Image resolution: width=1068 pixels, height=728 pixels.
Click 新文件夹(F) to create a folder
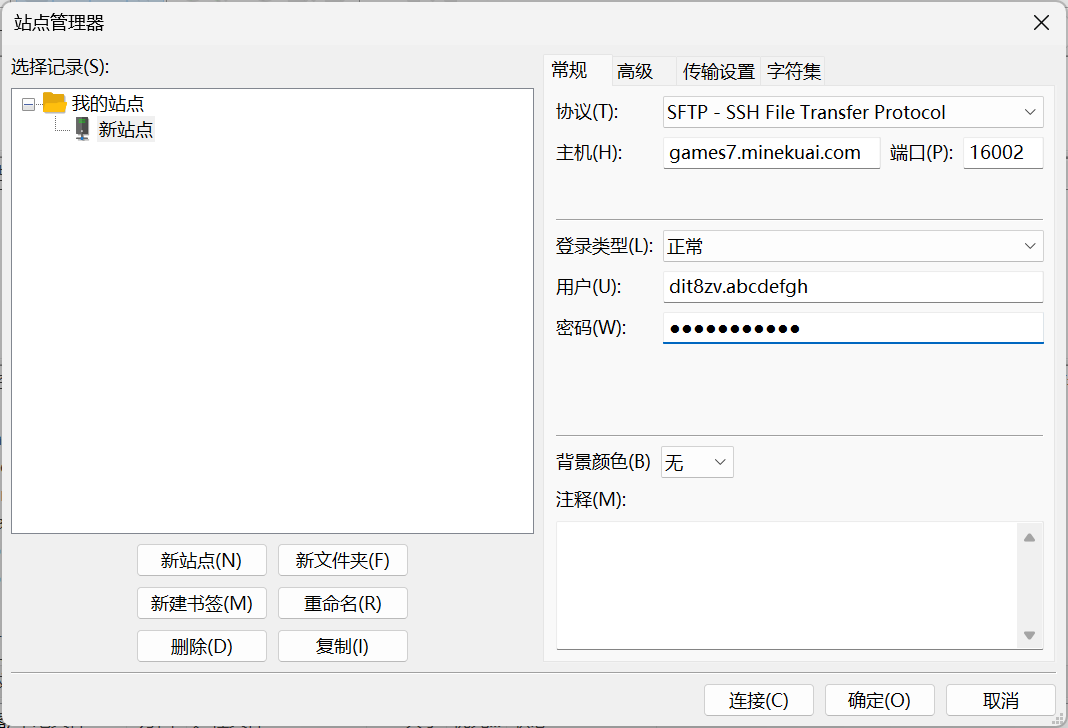[343, 560]
